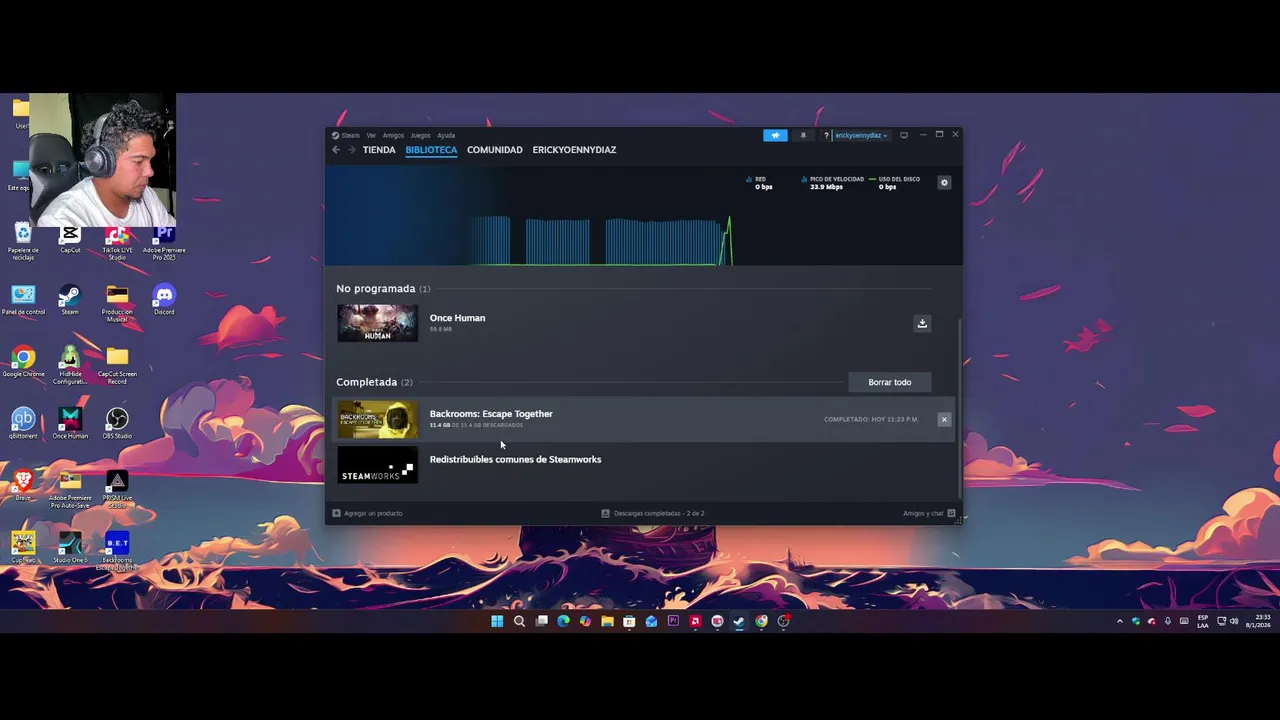Go forward with the Steam forward arrow
1280x720 pixels.
coord(351,150)
